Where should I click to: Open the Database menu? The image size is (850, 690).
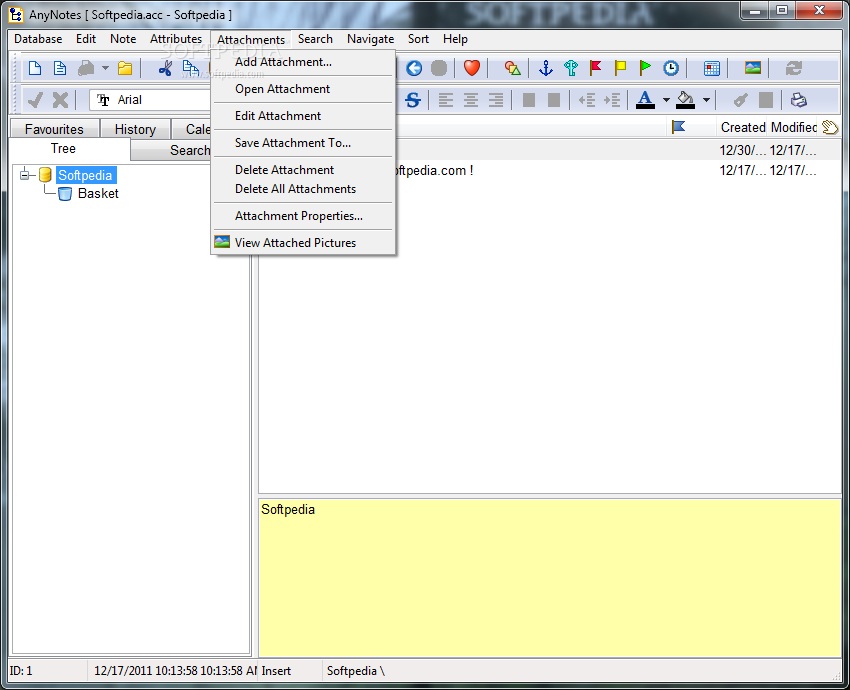[38, 39]
